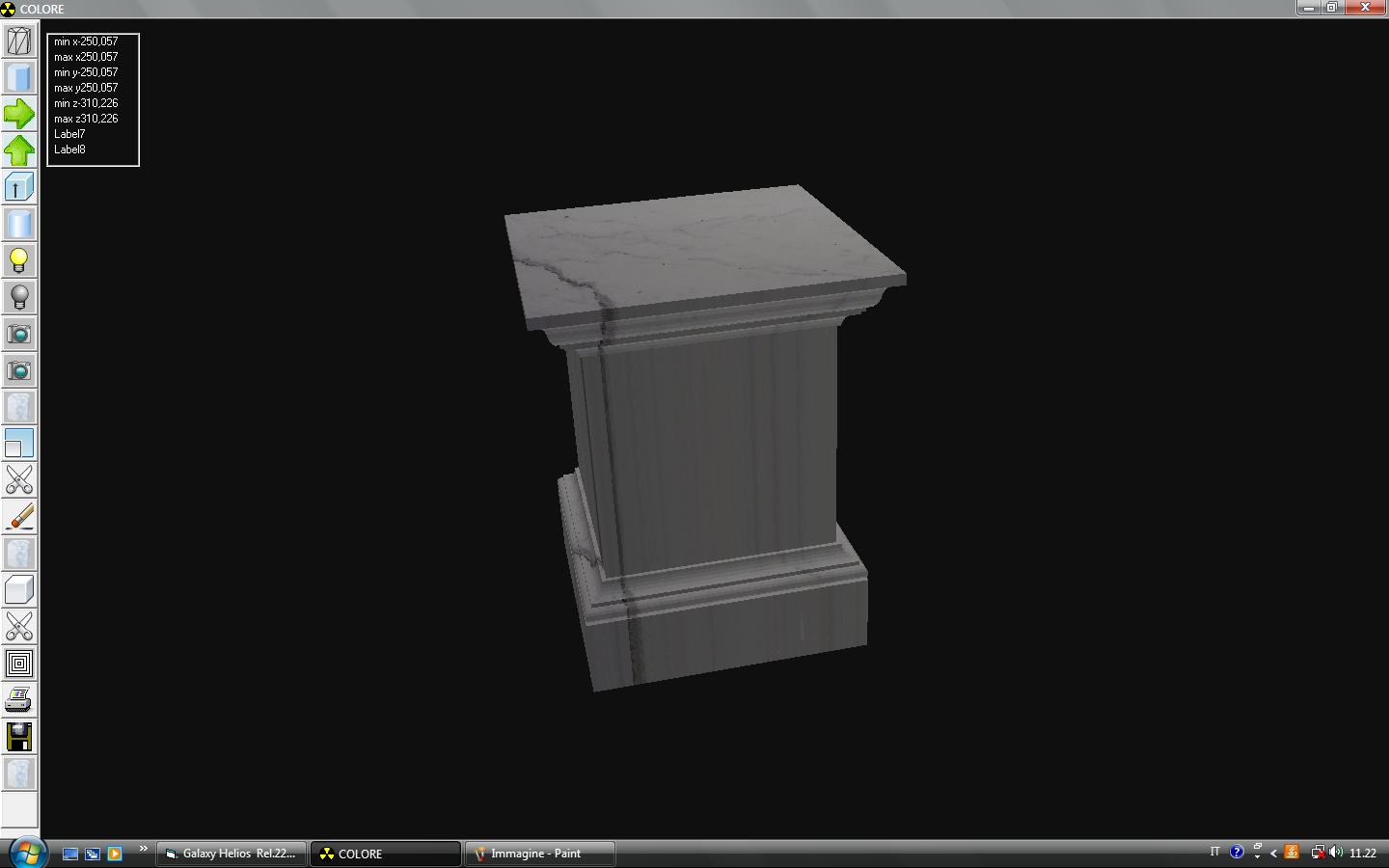Click faded glass icon below the cameras

tap(19, 407)
